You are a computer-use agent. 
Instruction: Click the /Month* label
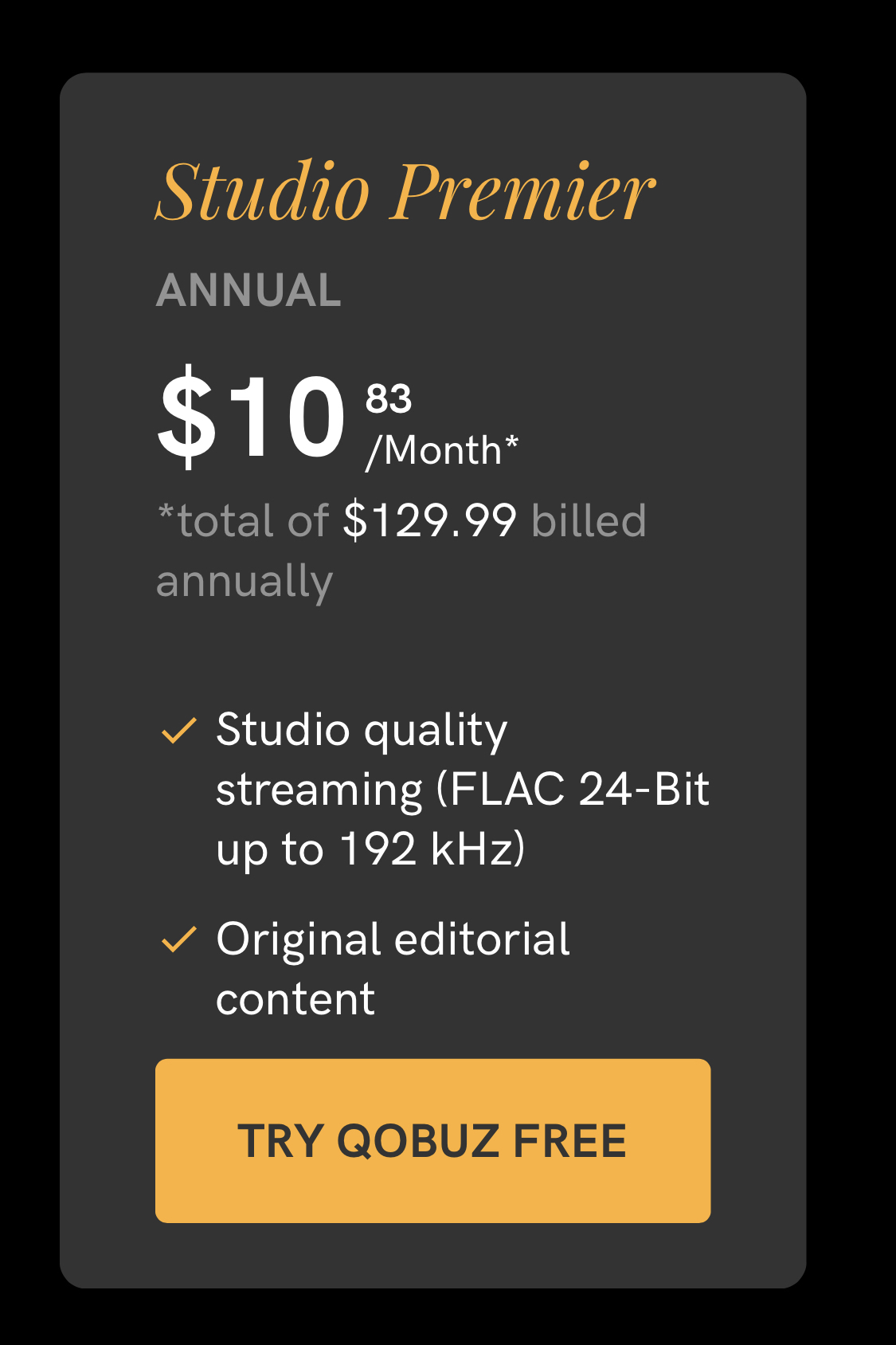(x=442, y=451)
